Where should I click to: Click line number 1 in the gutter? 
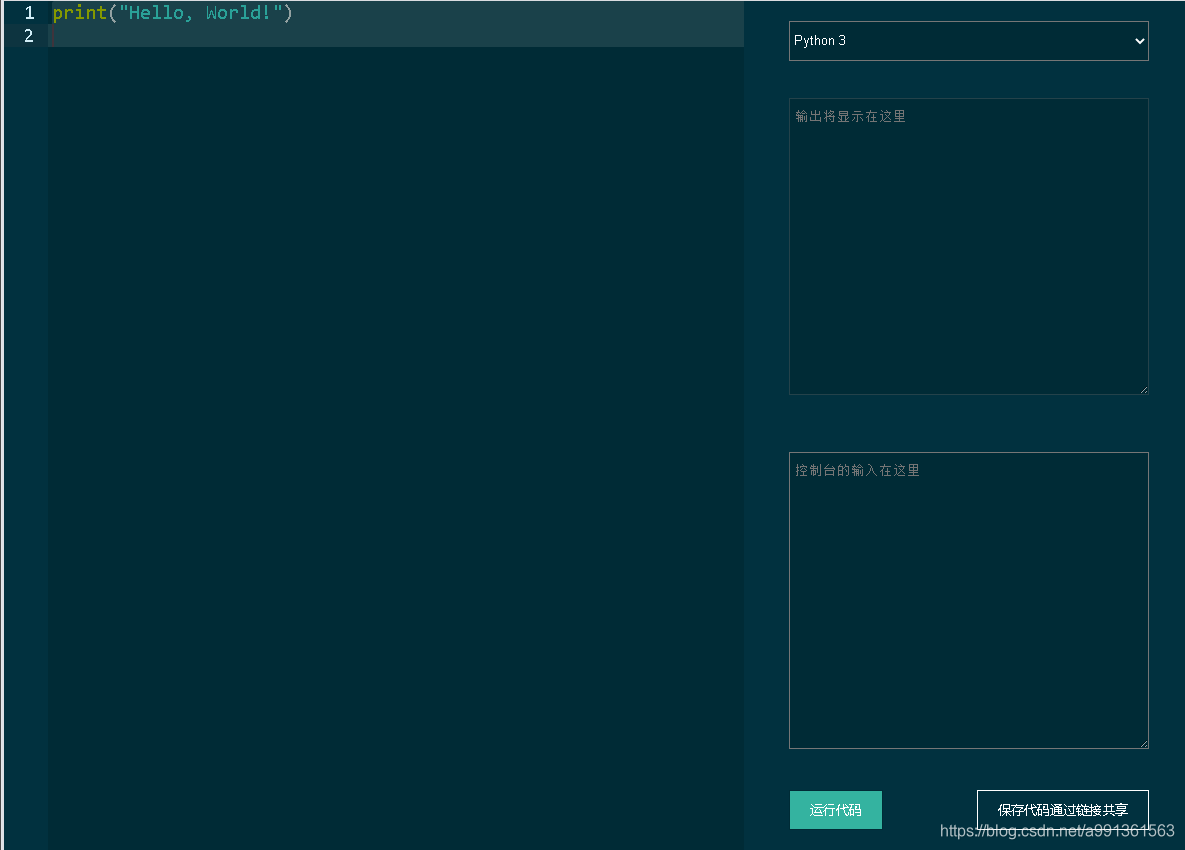coord(29,13)
